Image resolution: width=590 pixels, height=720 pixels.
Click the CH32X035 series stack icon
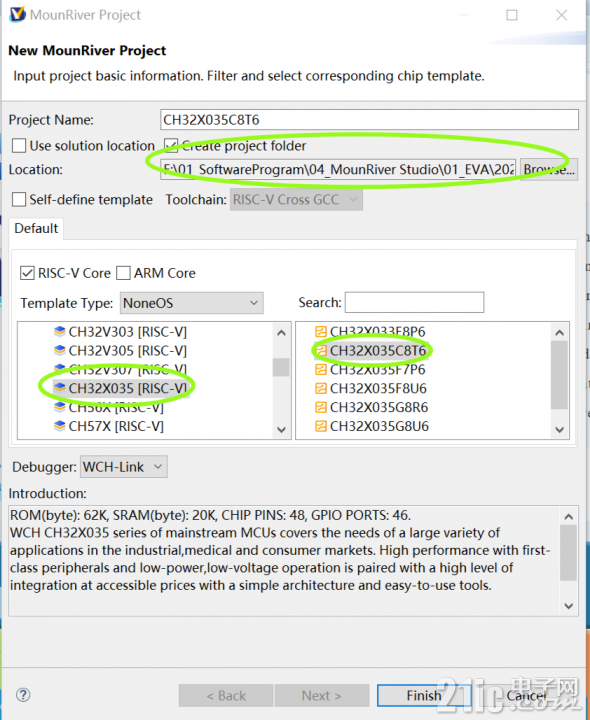(x=60, y=388)
